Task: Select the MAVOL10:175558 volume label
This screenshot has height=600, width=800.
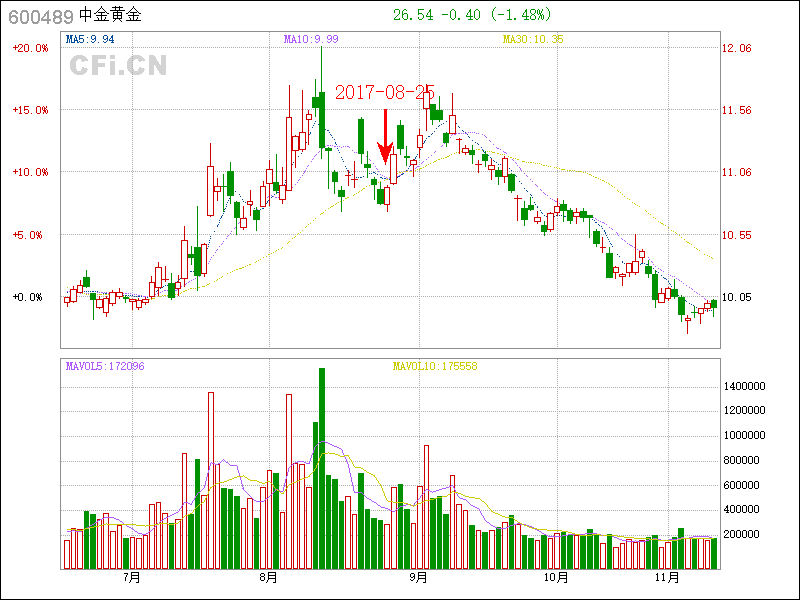Action: 435,366
